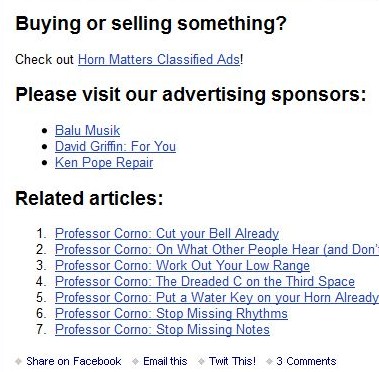The image size is (379, 372).
Task: Click Share on Facebook
Action: click(74, 361)
